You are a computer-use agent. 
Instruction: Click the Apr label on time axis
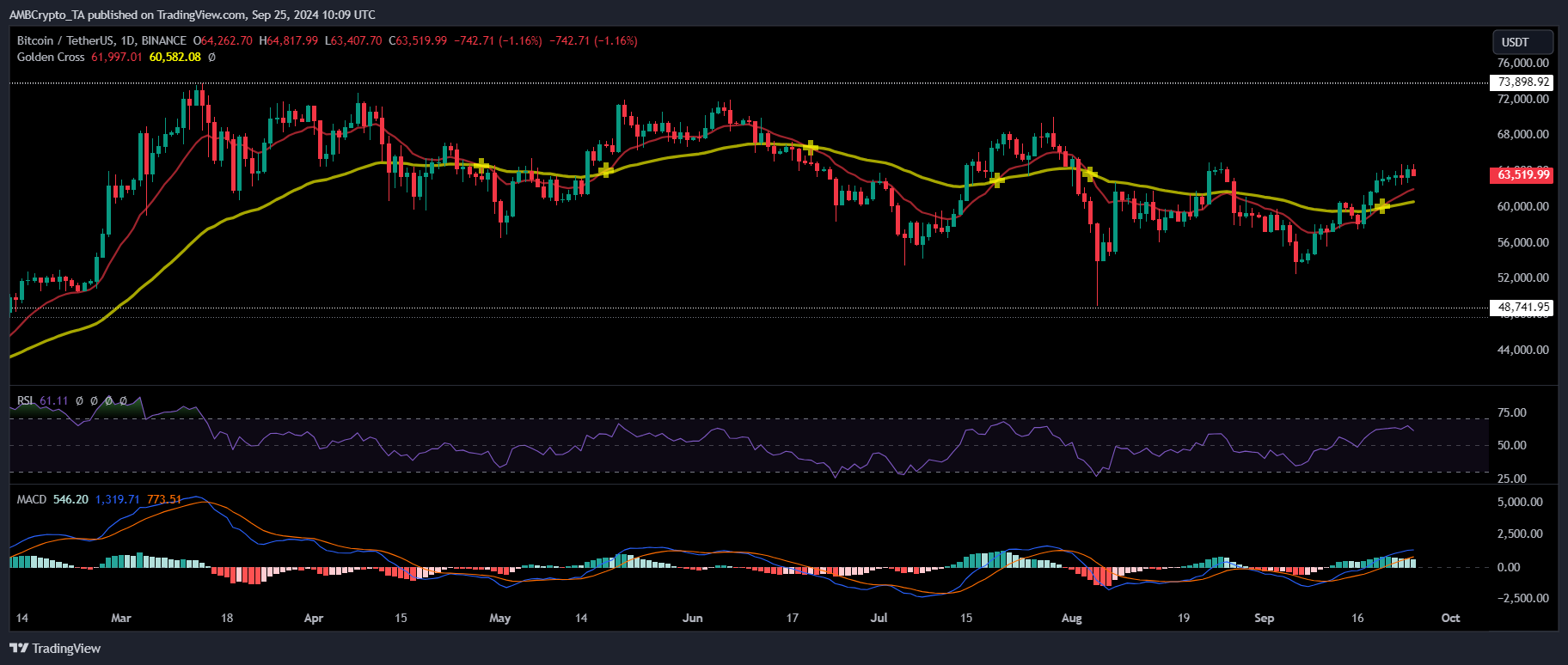coord(314,618)
